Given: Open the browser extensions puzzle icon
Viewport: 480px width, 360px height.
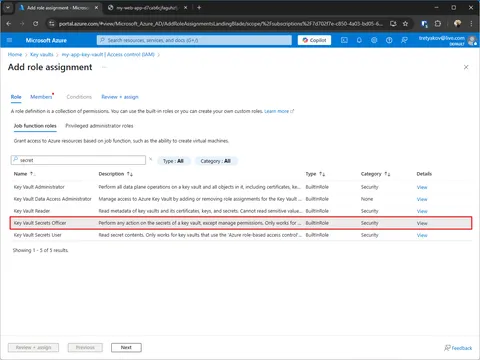Looking at the screenshot, I should click(x=438, y=24).
